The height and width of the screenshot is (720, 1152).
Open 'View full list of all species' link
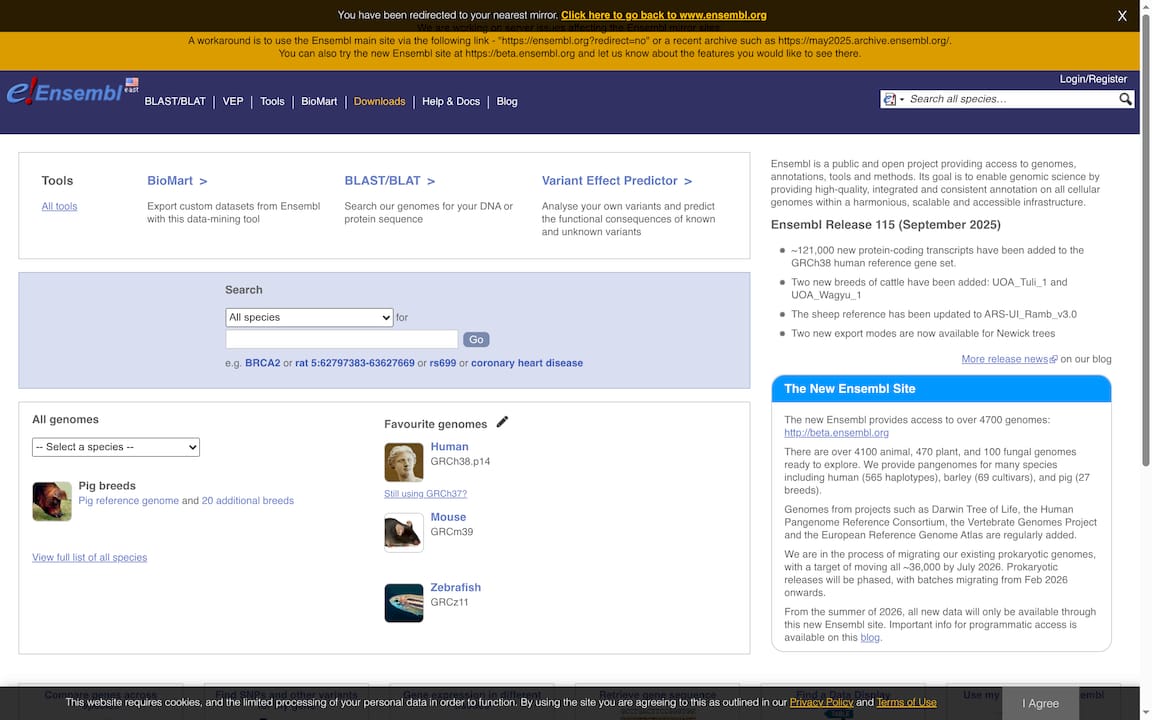point(89,557)
